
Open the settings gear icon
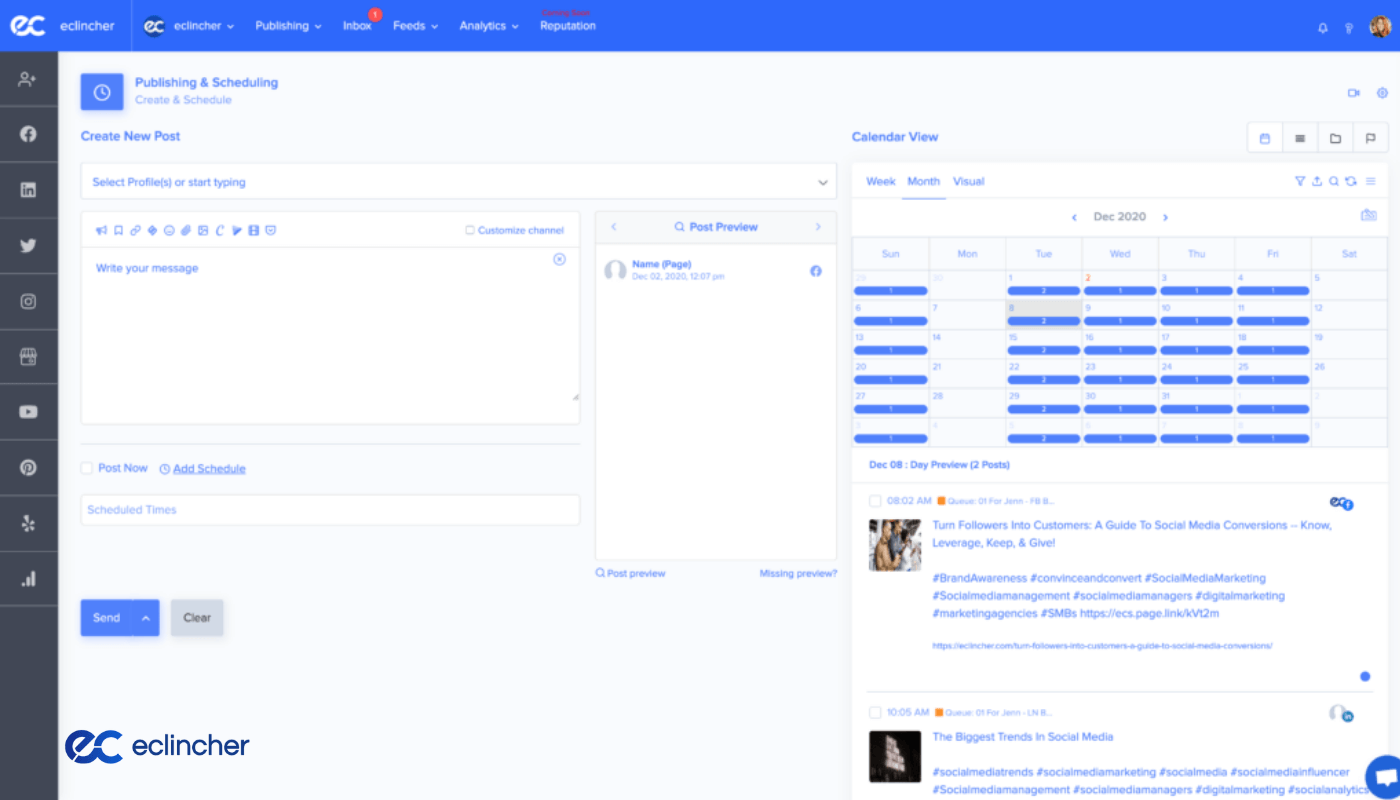[1383, 92]
